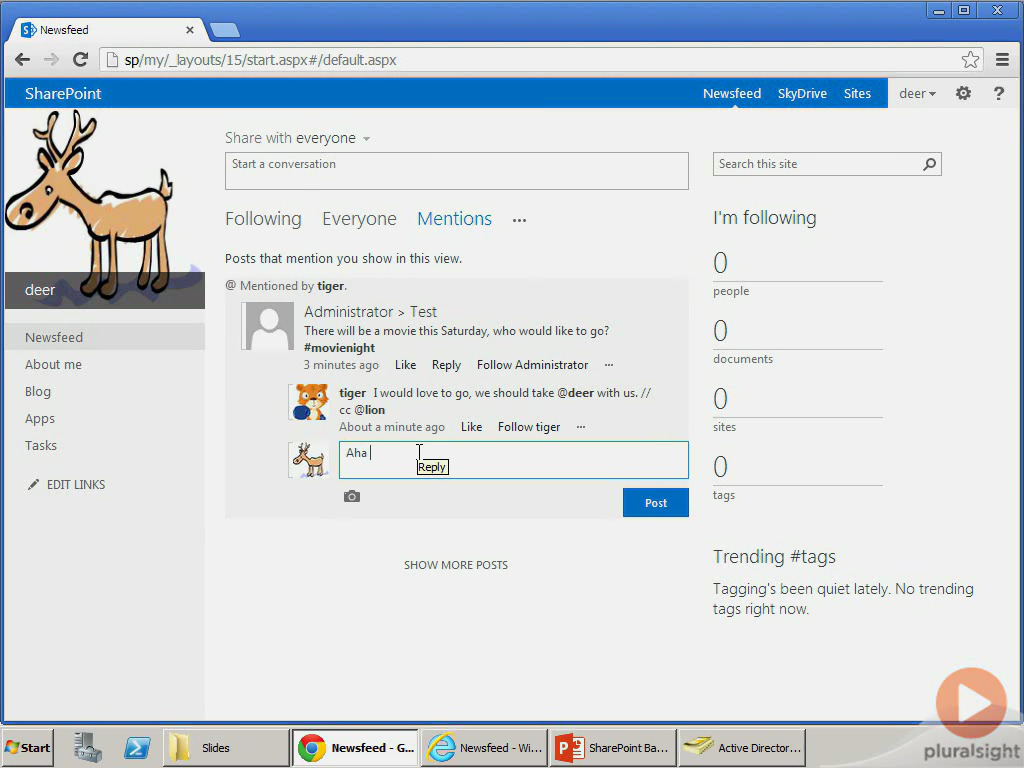Attach picture with camera icon
The width and height of the screenshot is (1024, 768).
point(351,496)
